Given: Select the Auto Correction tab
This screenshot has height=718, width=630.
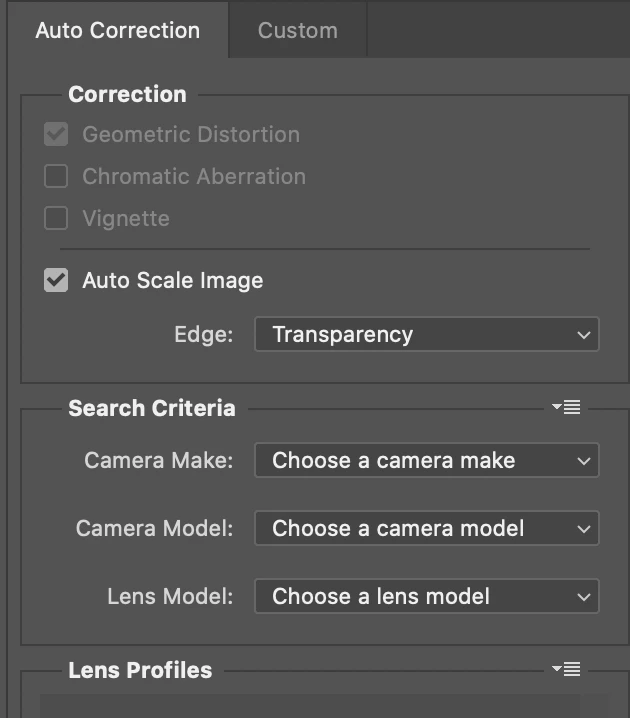Looking at the screenshot, I should pyautogui.click(x=117, y=30).
